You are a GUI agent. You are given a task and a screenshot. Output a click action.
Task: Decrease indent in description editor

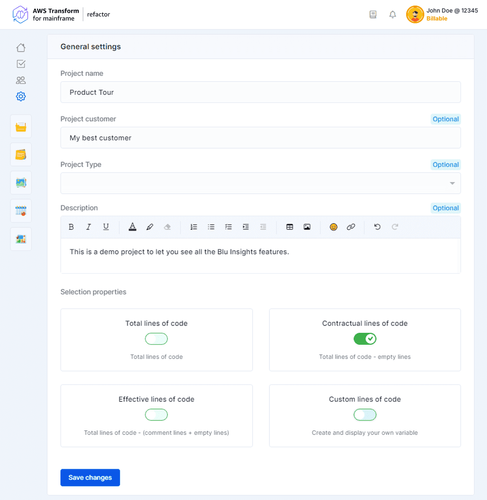pos(263,227)
